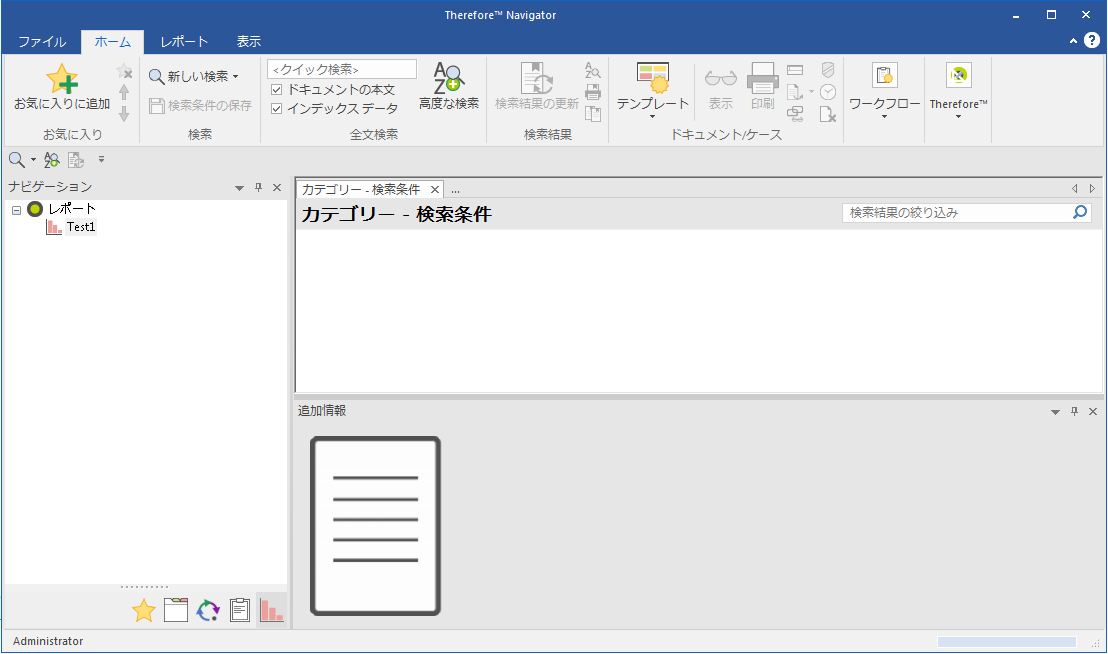This screenshot has width=1108, height=654.
Task: Click the クイック検索 input field
Action: tap(342, 69)
